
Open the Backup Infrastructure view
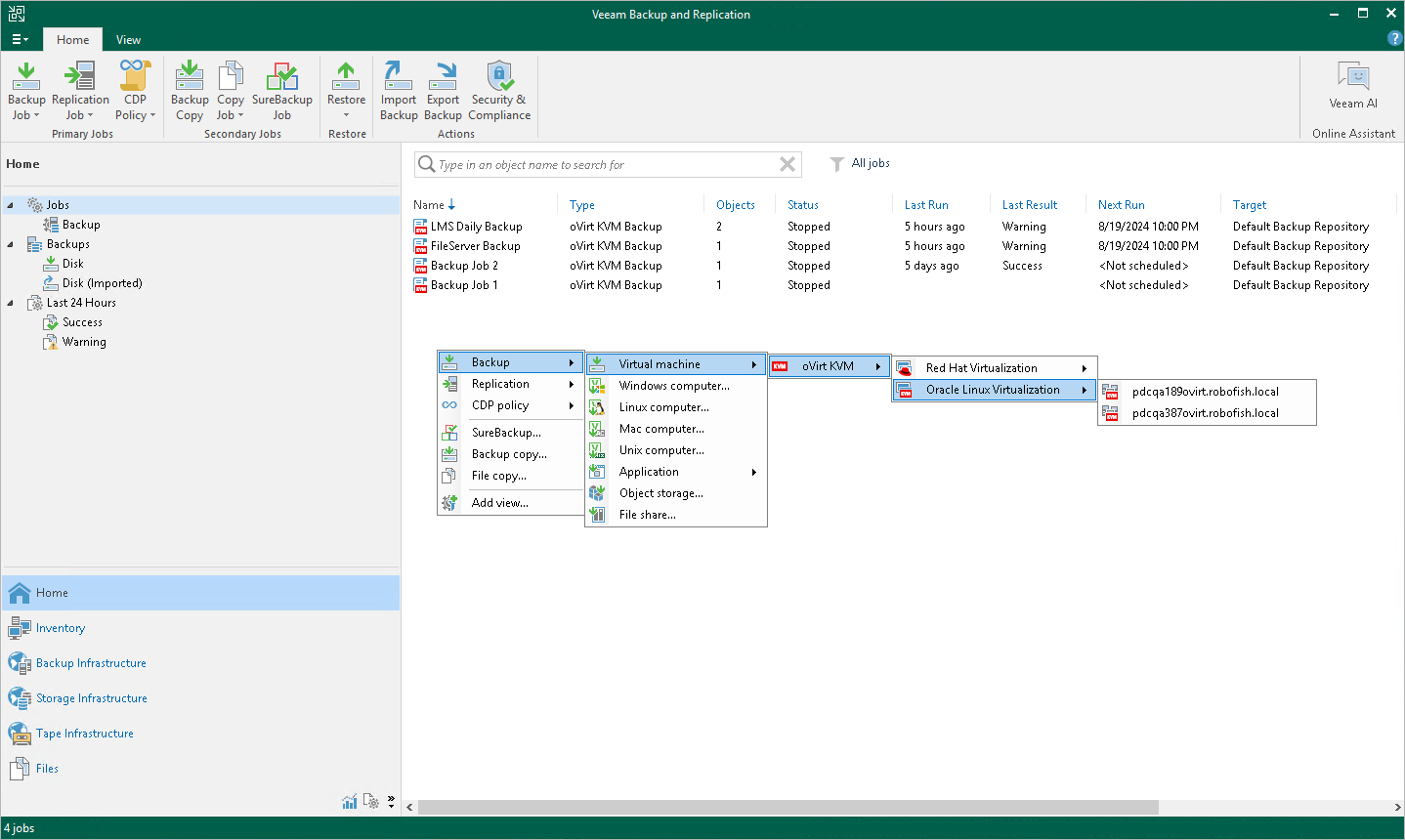click(x=91, y=663)
